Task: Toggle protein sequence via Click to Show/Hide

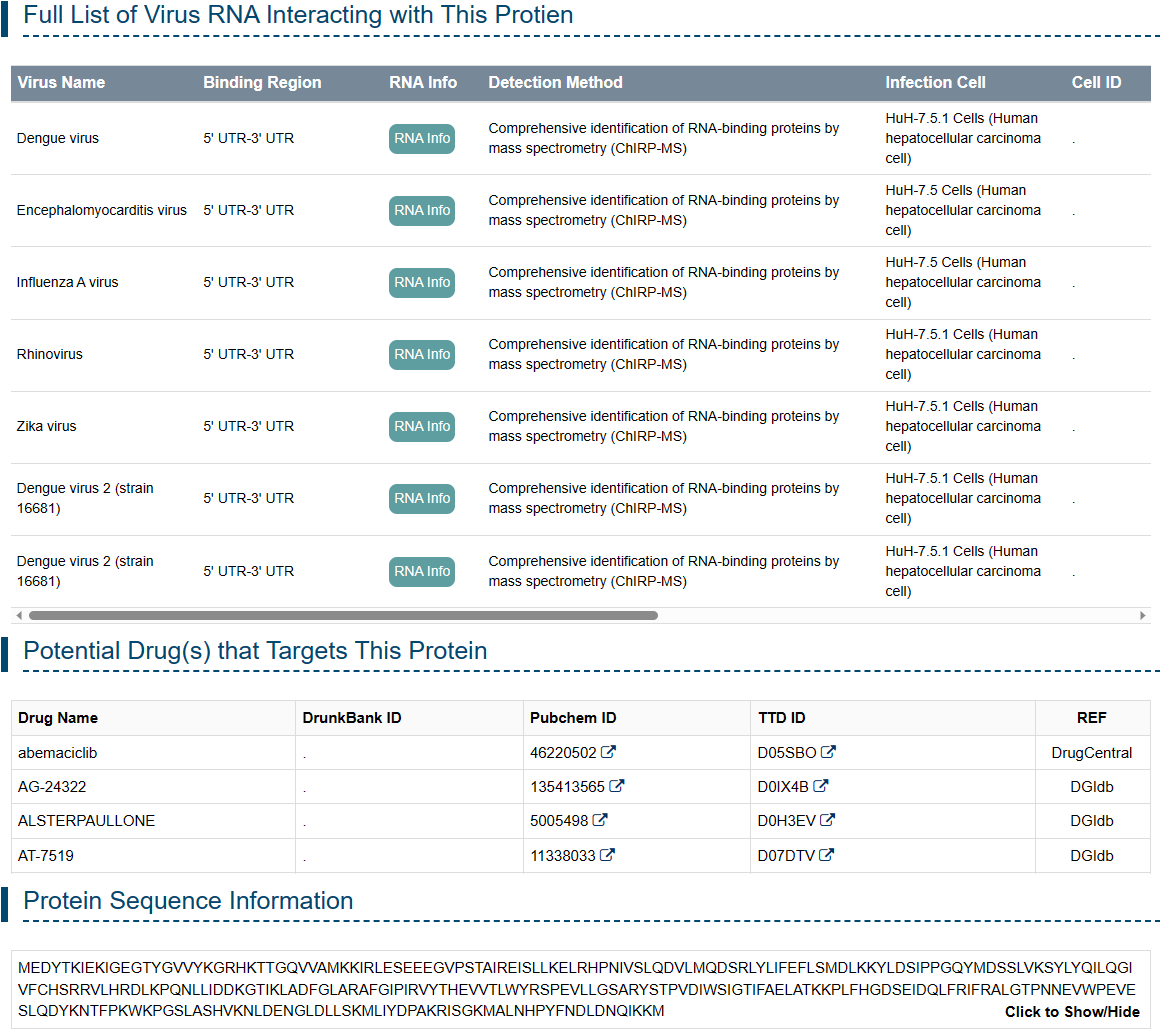Action: [x=1072, y=1012]
